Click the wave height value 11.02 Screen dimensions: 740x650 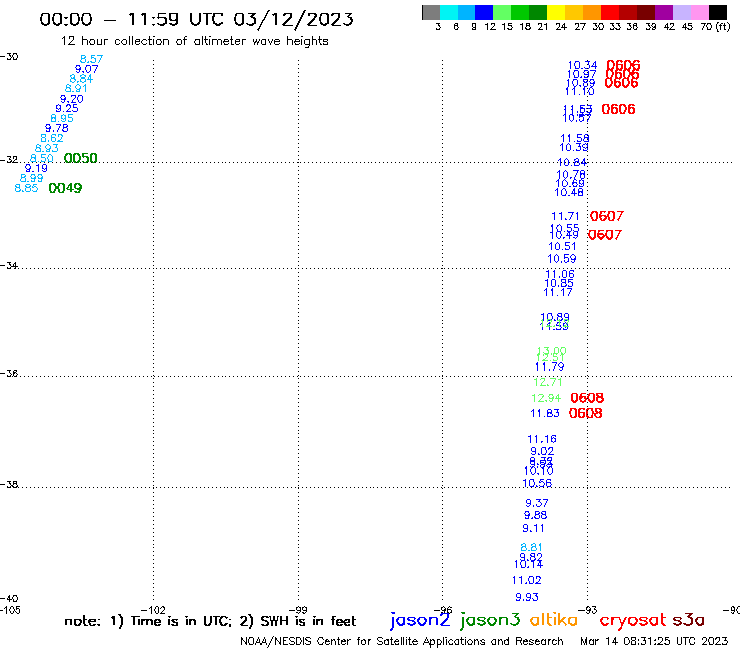(x=526, y=581)
